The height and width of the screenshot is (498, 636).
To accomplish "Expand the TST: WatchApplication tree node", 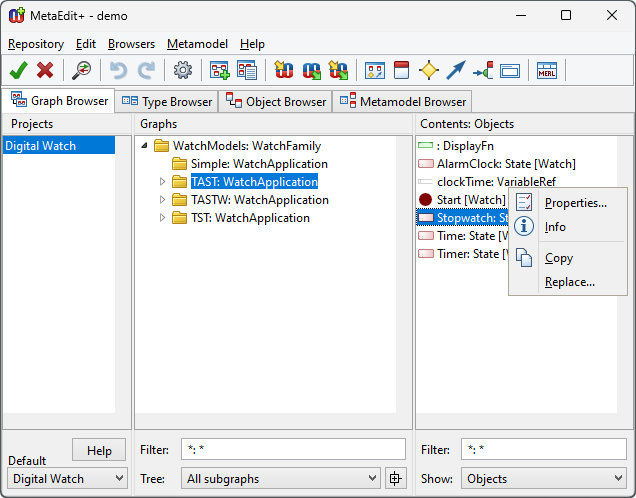I will (x=163, y=218).
